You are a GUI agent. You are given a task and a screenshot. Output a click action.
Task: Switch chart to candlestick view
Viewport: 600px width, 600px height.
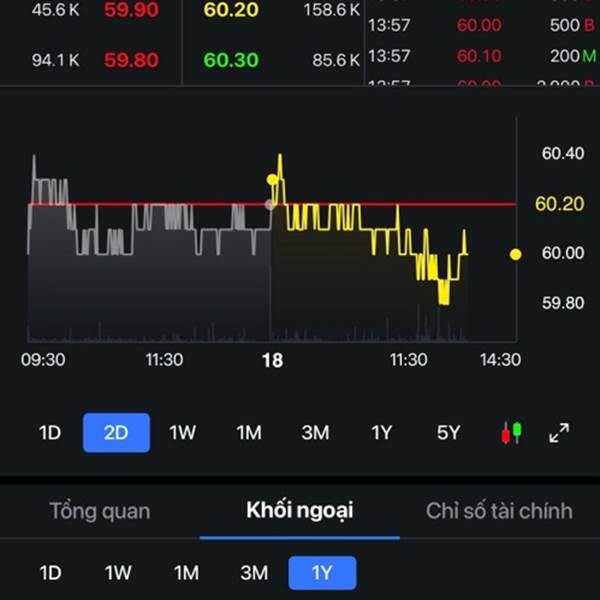point(512,432)
